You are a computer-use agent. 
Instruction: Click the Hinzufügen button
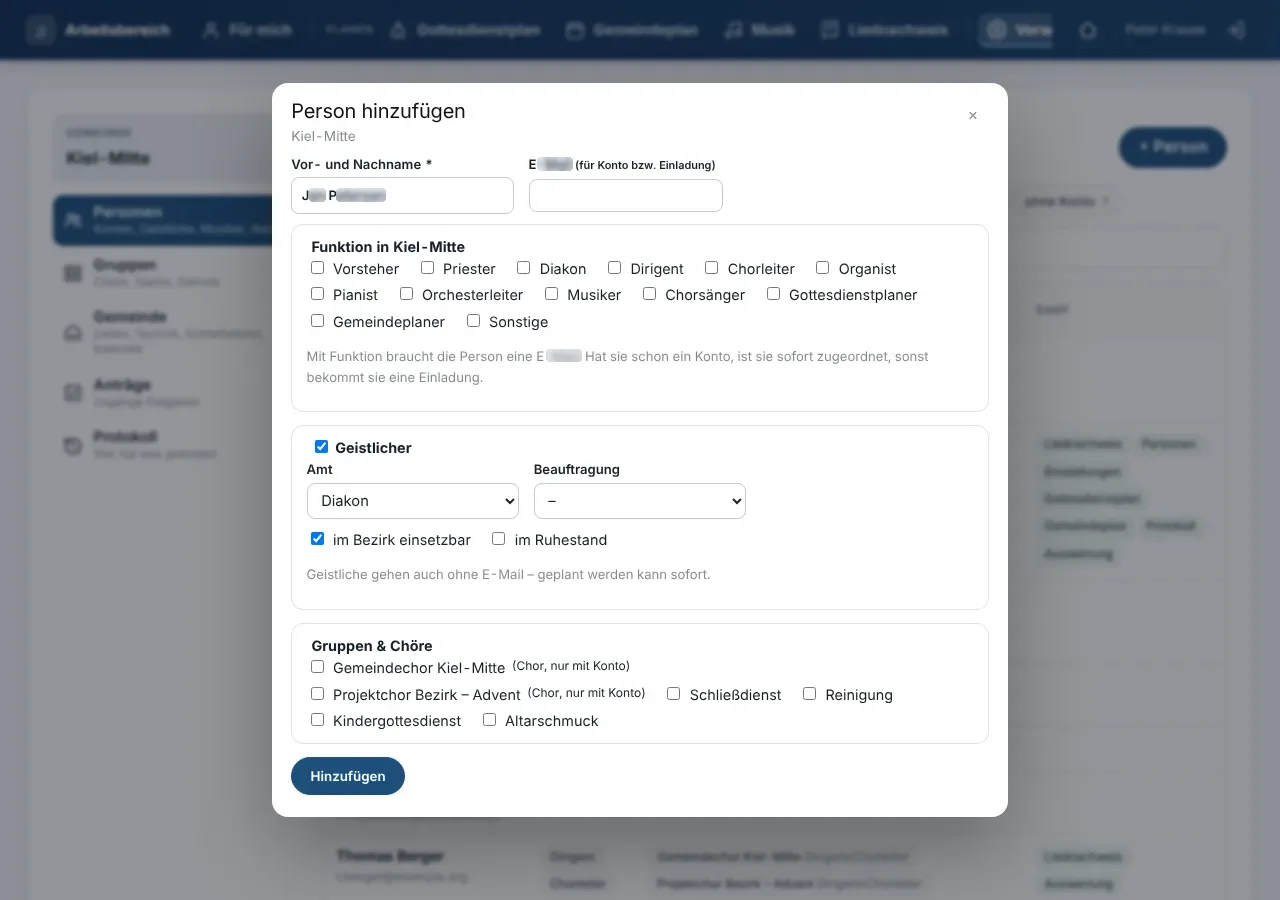pyautogui.click(x=348, y=776)
